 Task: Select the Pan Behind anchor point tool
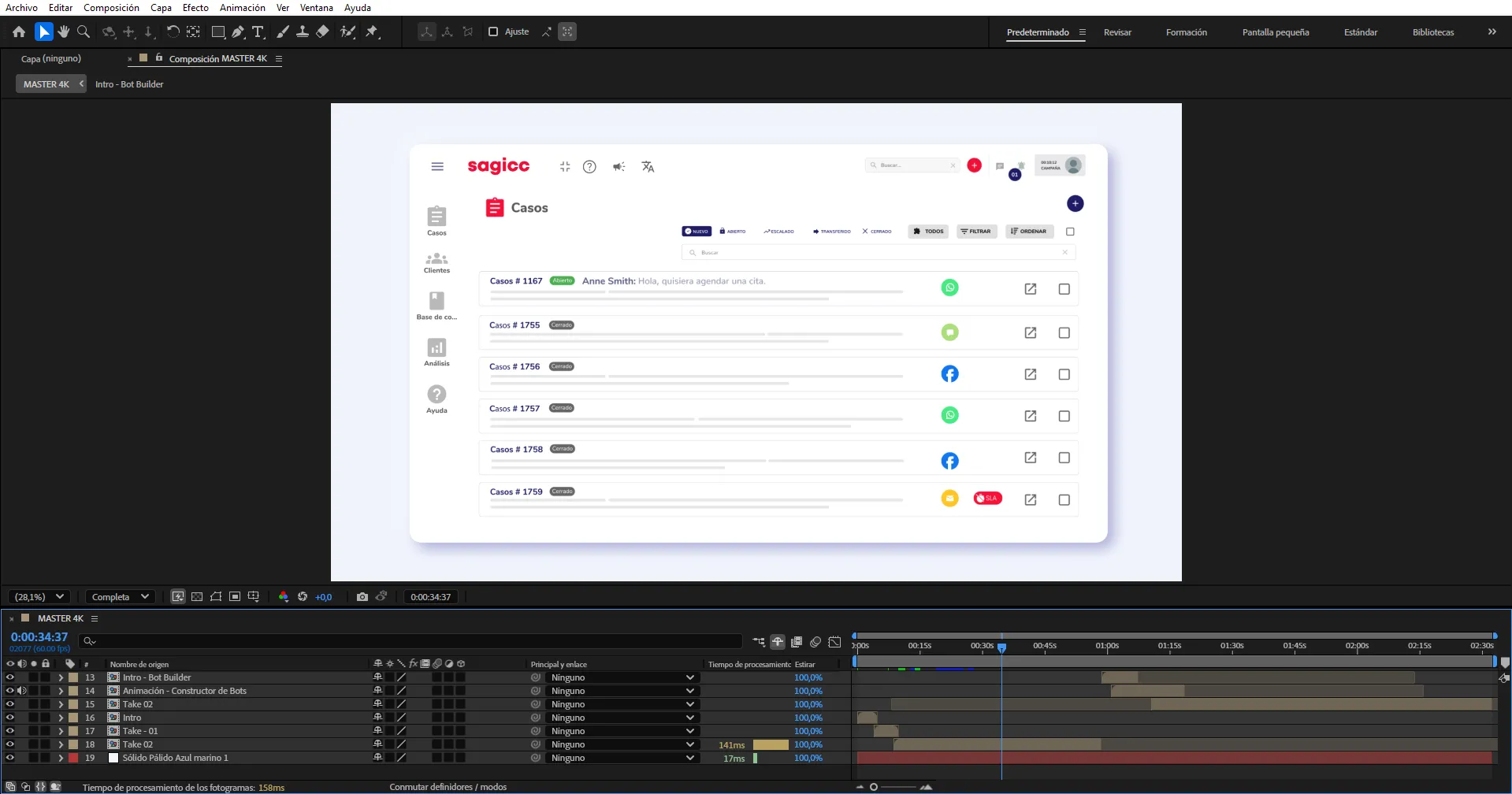click(193, 32)
